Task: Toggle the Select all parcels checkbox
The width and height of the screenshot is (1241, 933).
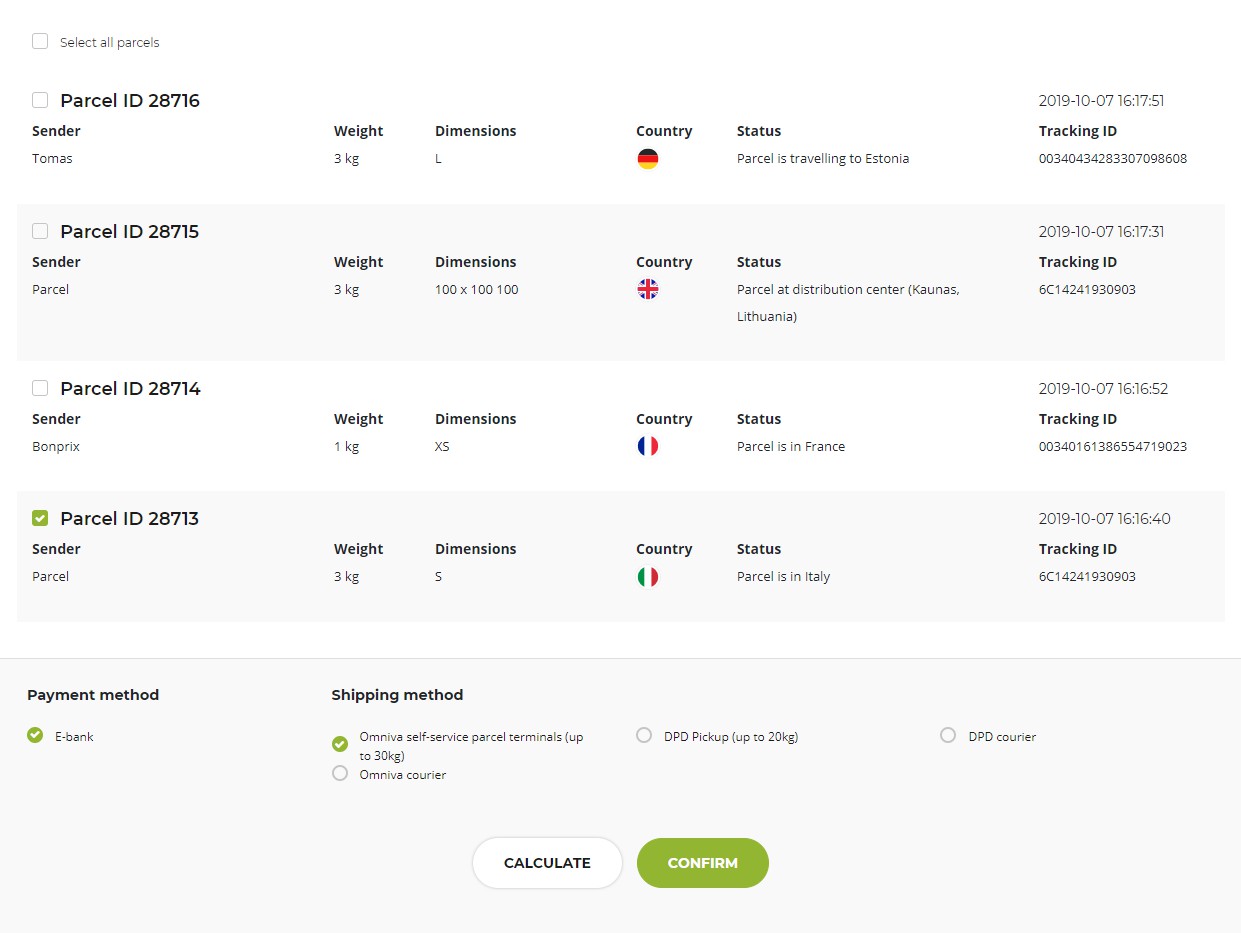Action: tap(40, 42)
